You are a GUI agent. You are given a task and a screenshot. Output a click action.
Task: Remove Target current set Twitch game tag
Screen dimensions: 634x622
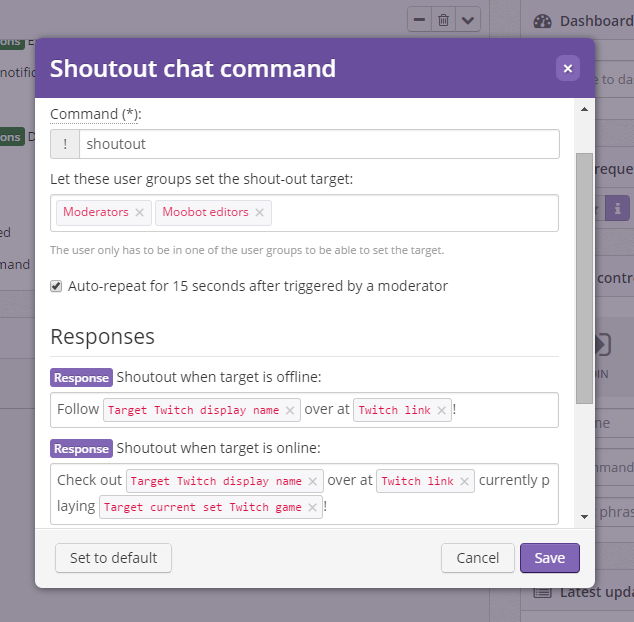312,507
